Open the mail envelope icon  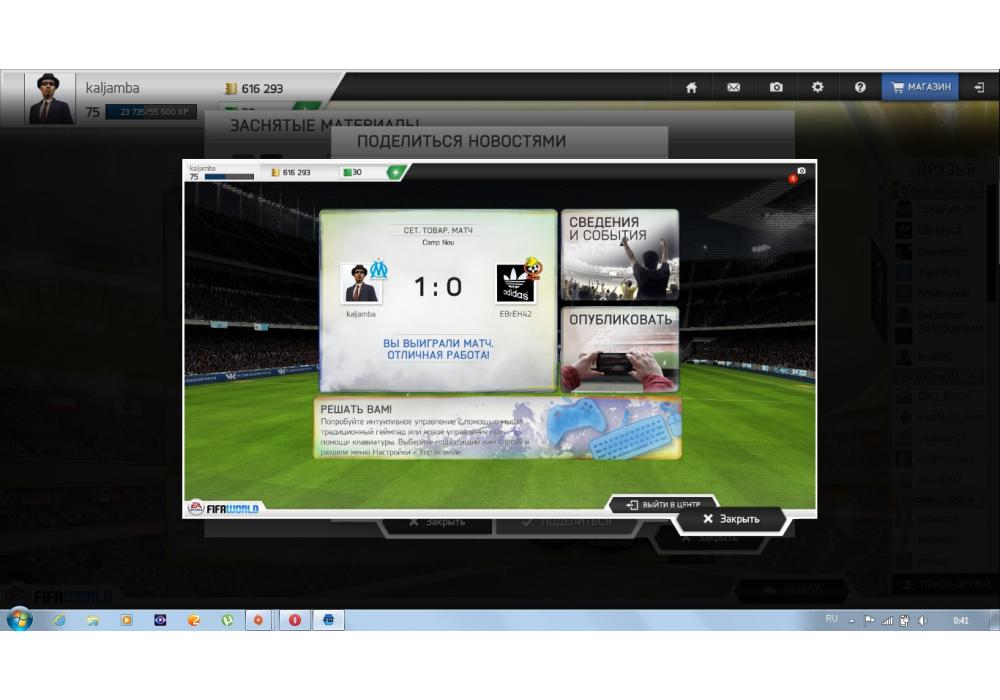tap(733, 87)
